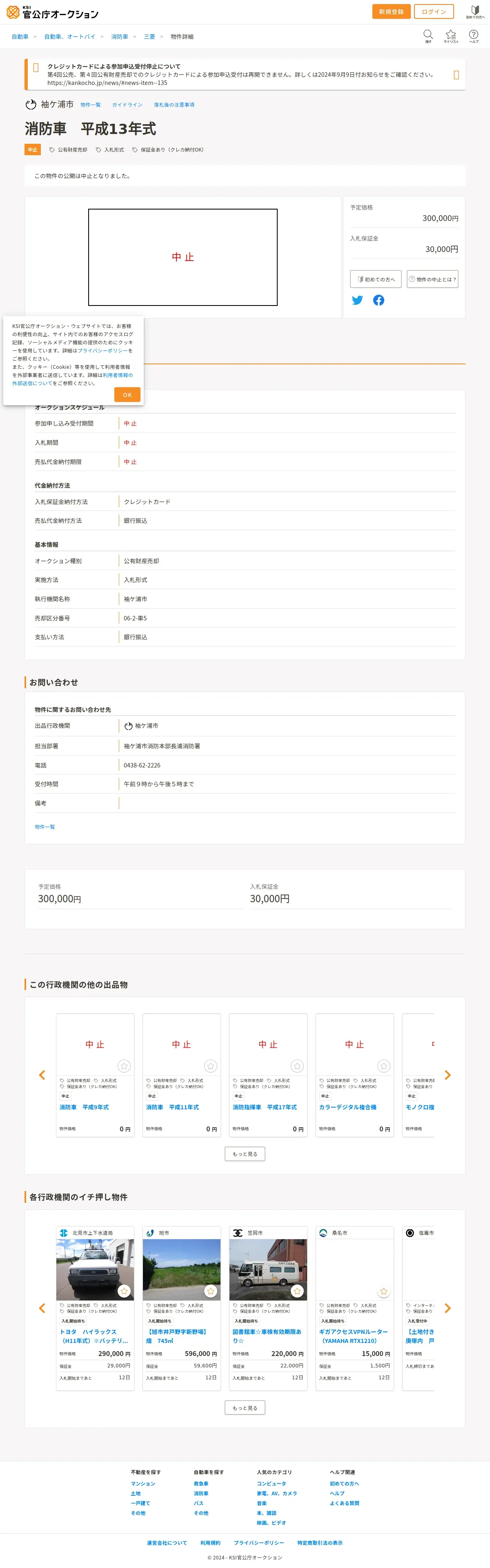
Task: Click the ログイン button
Action: (x=433, y=11)
